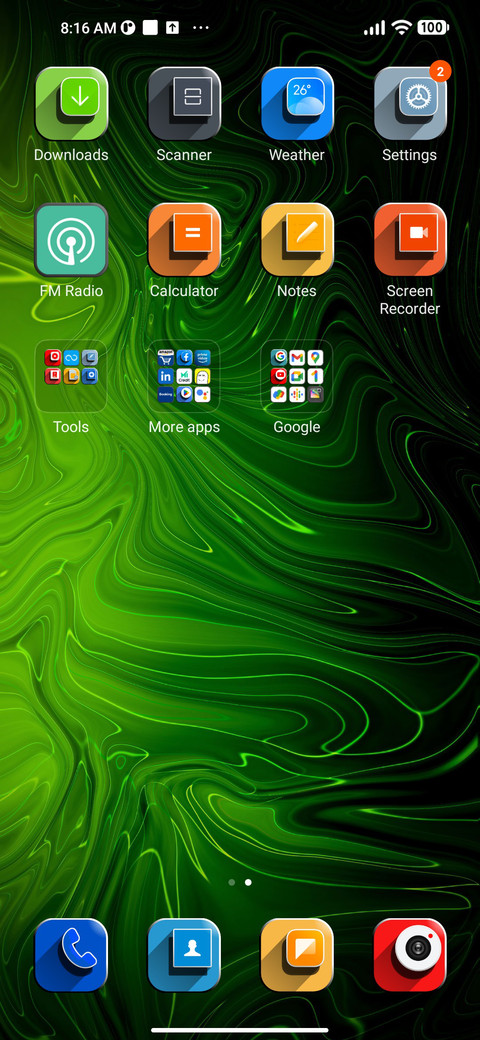Launch the Phone dialer from dock
The height and width of the screenshot is (1040, 480).
[x=71, y=955]
